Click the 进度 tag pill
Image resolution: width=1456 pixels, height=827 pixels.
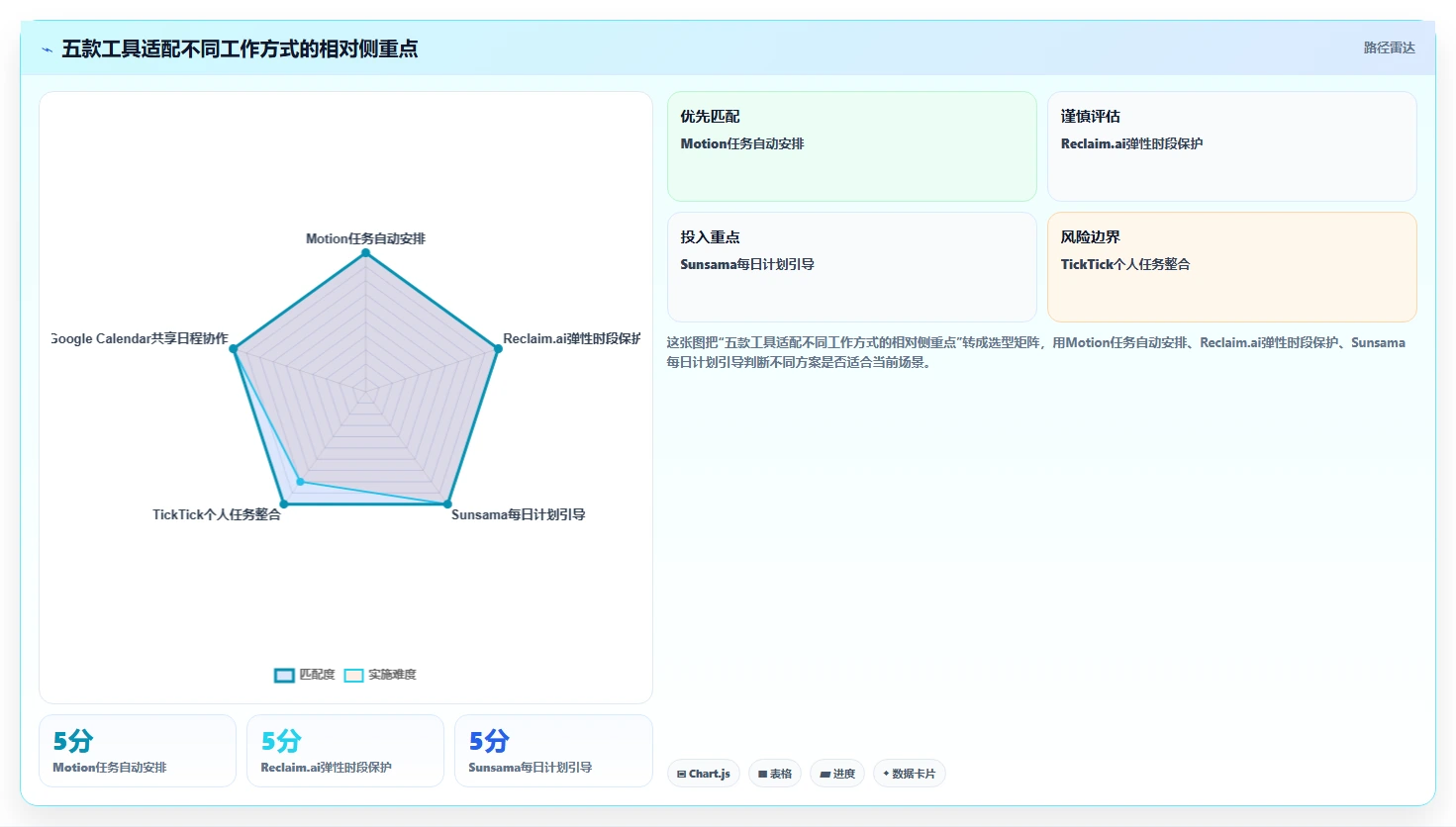(837, 774)
